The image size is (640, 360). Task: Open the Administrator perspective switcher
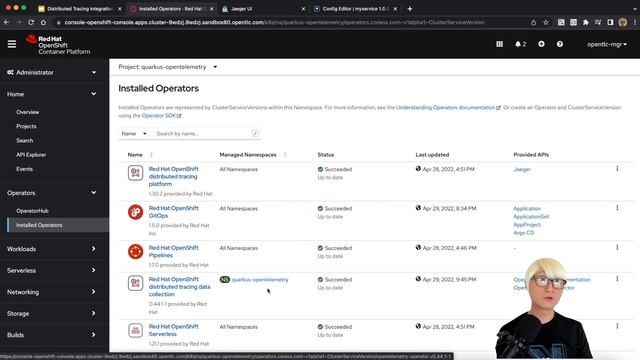click(52, 72)
